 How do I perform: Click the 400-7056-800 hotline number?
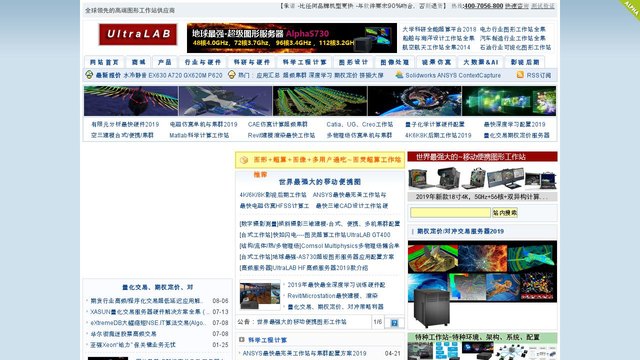pyautogui.click(x=483, y=6)
